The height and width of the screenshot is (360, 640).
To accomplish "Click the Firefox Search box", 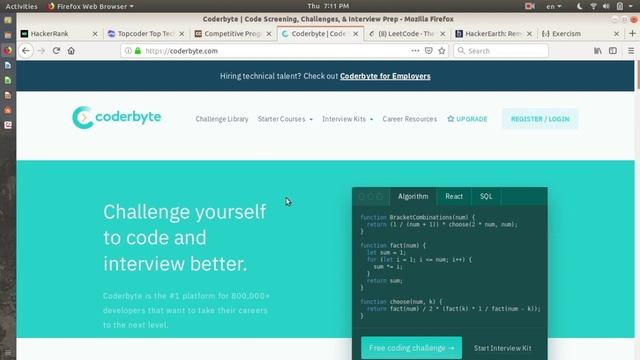I will click(501, 51).
